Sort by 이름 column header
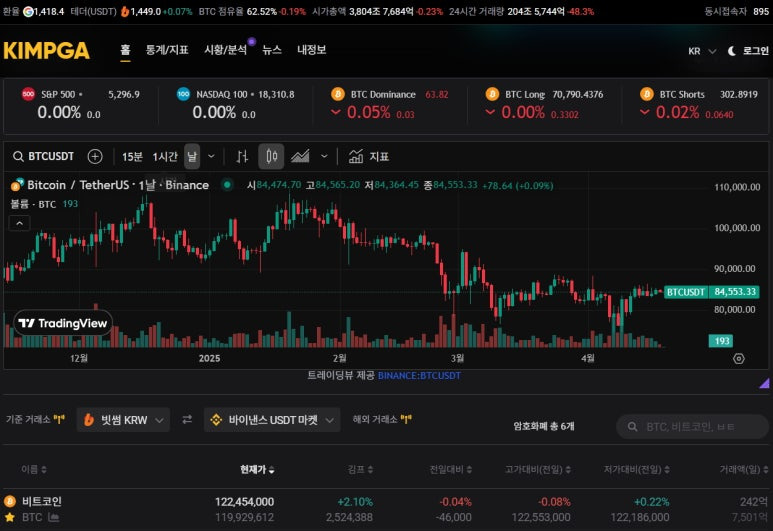This screenshot has height=531, width=773. pos(34,469)
